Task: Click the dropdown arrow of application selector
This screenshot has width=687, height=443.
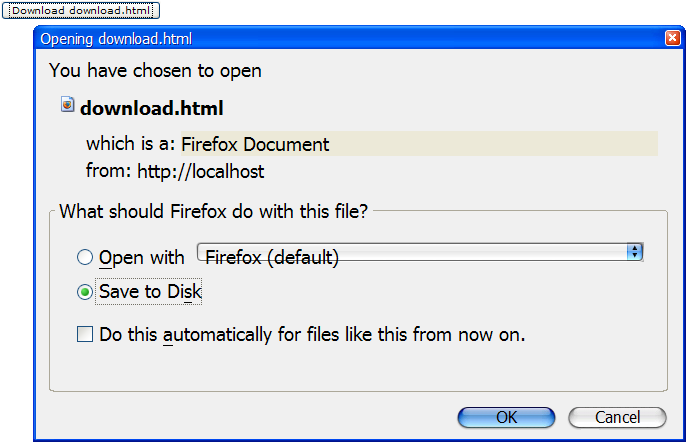Action: (x=634, y=252)
